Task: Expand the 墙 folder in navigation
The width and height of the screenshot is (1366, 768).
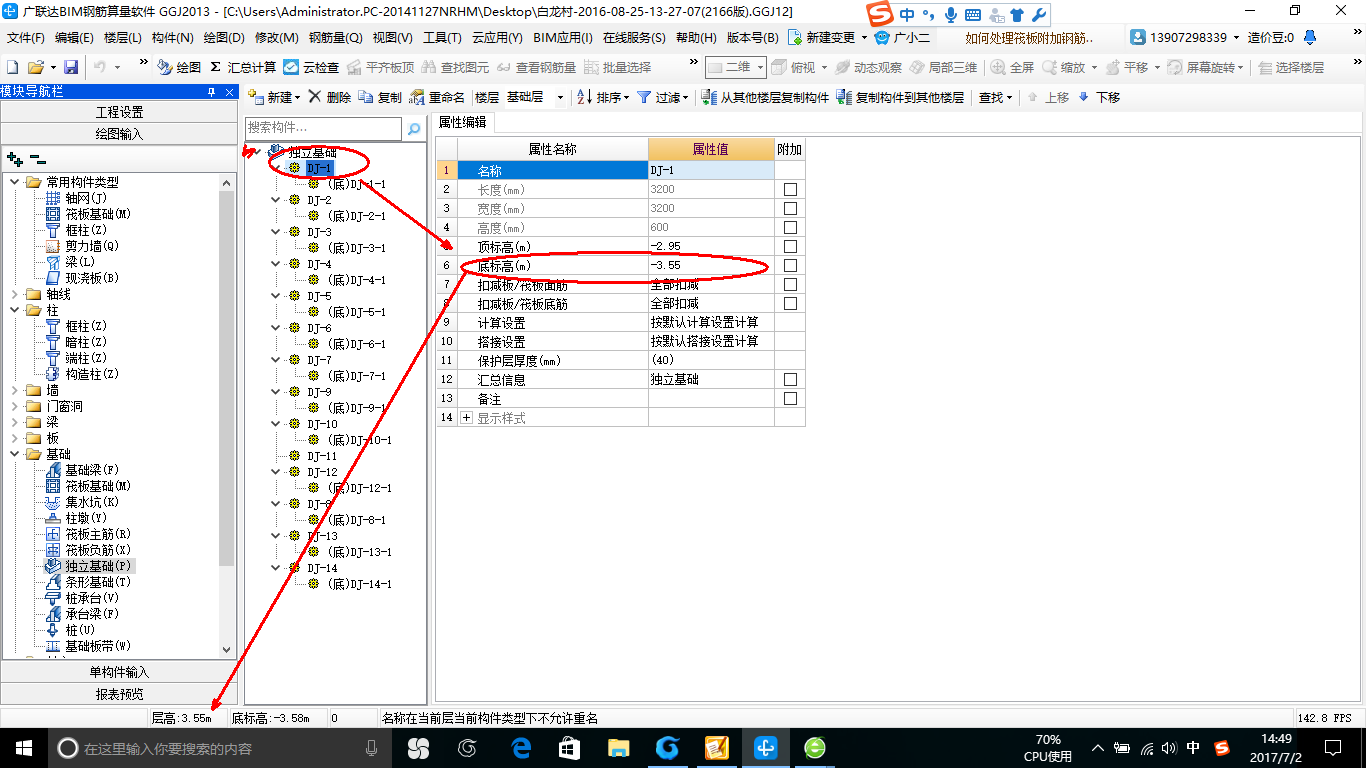Action: point(14,390)
